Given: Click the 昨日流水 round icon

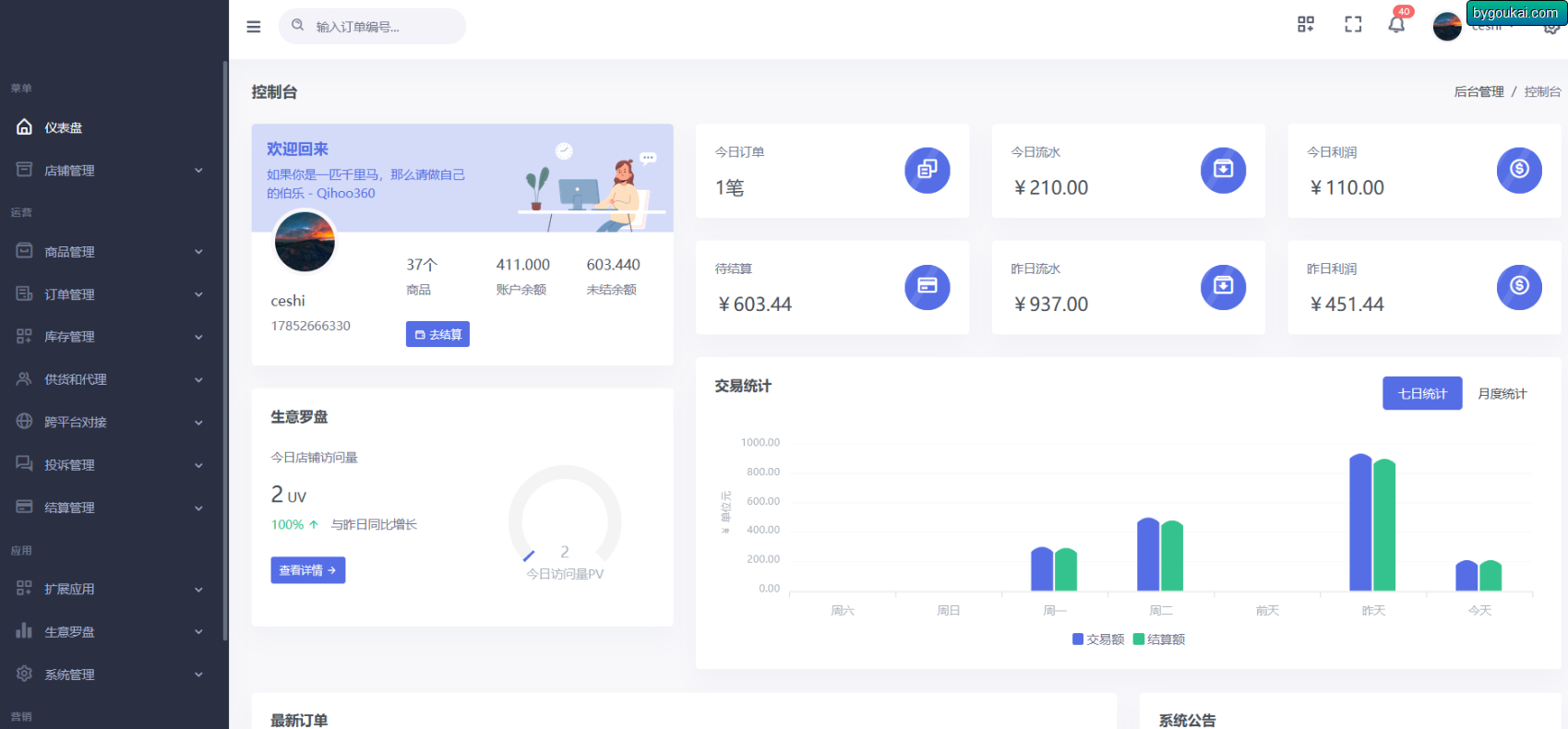Looking at the screenshot, I should click(1224, 287).
